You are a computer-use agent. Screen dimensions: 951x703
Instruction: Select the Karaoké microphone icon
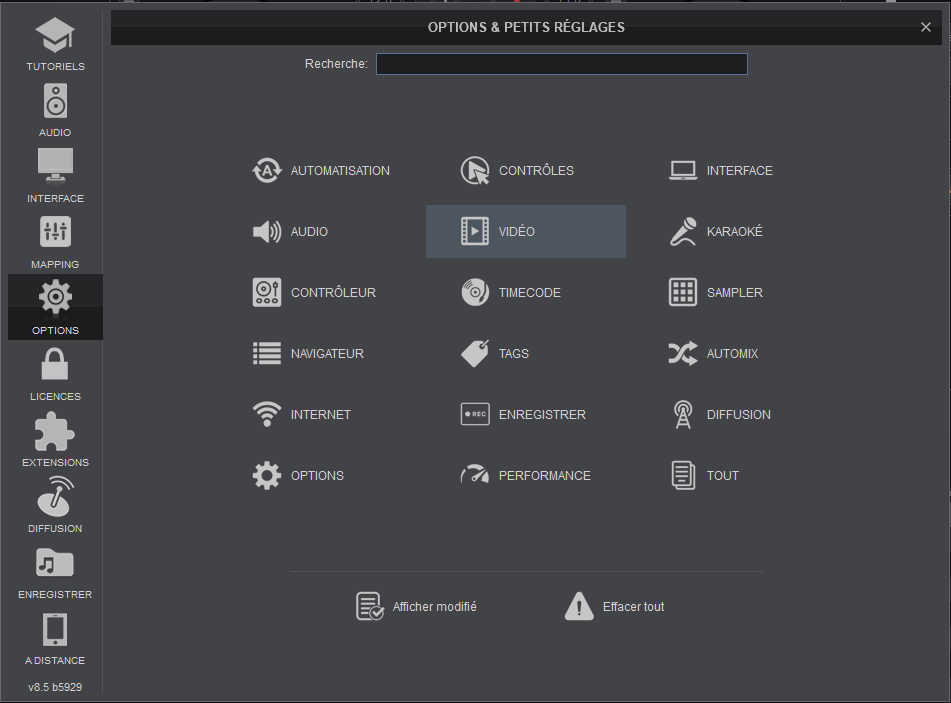[683, 232]
